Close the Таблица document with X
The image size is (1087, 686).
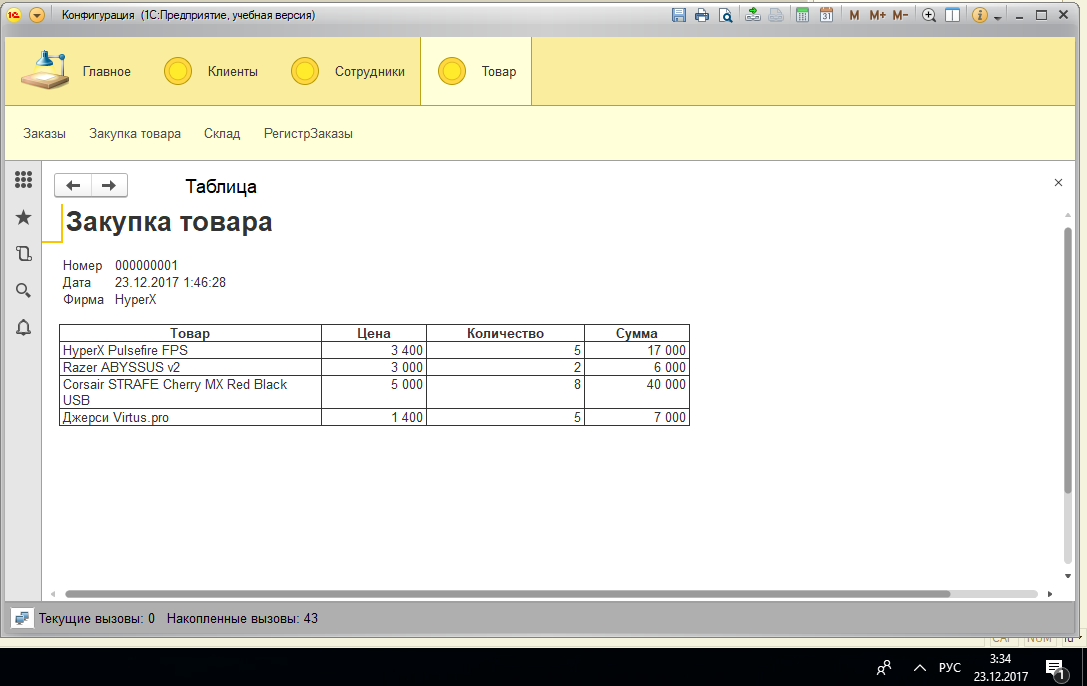click(x=1058, y=182)
